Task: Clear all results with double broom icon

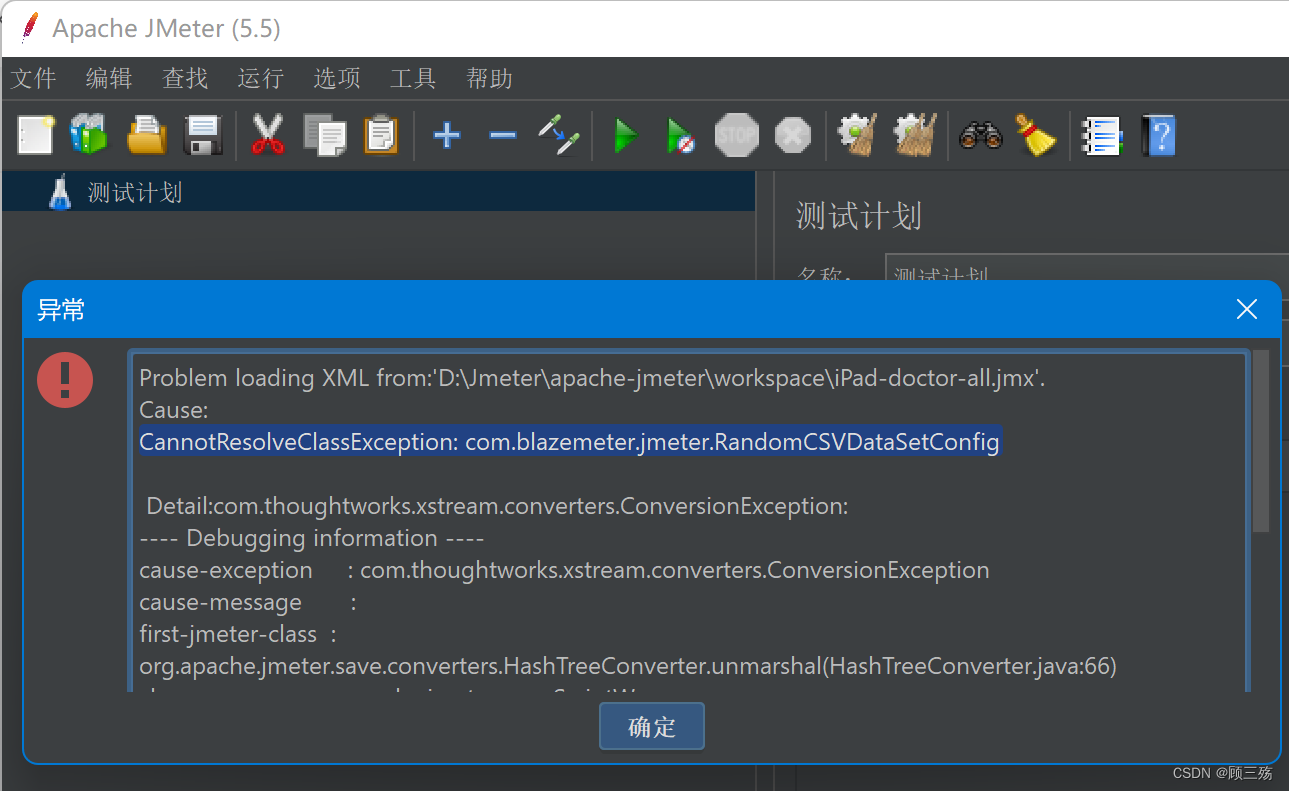Action: (x=915, y=134)
